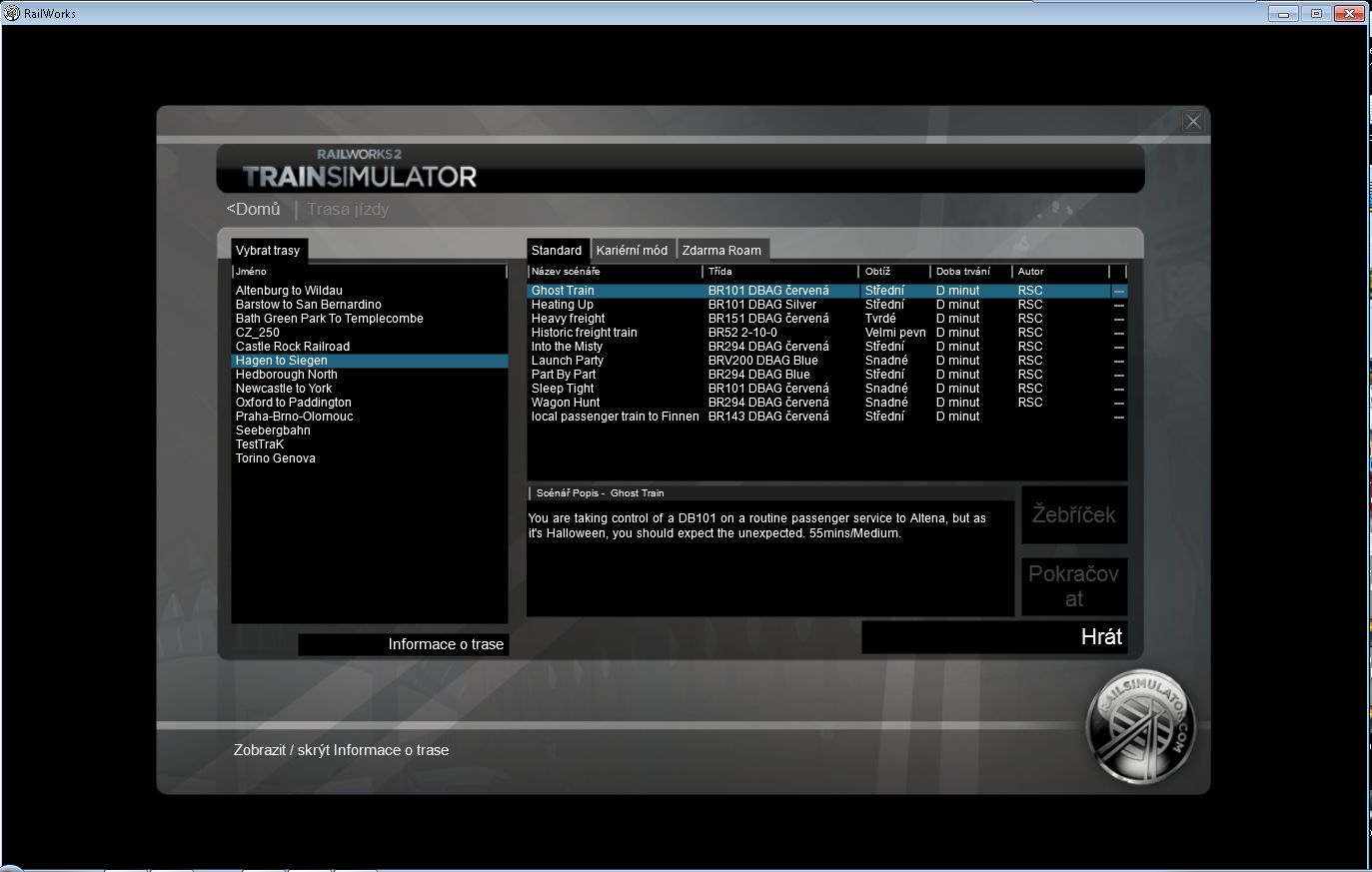Select the Hagen to Siegen route
The height and width of the screenshot is (872, 1372).
[369, 361]
